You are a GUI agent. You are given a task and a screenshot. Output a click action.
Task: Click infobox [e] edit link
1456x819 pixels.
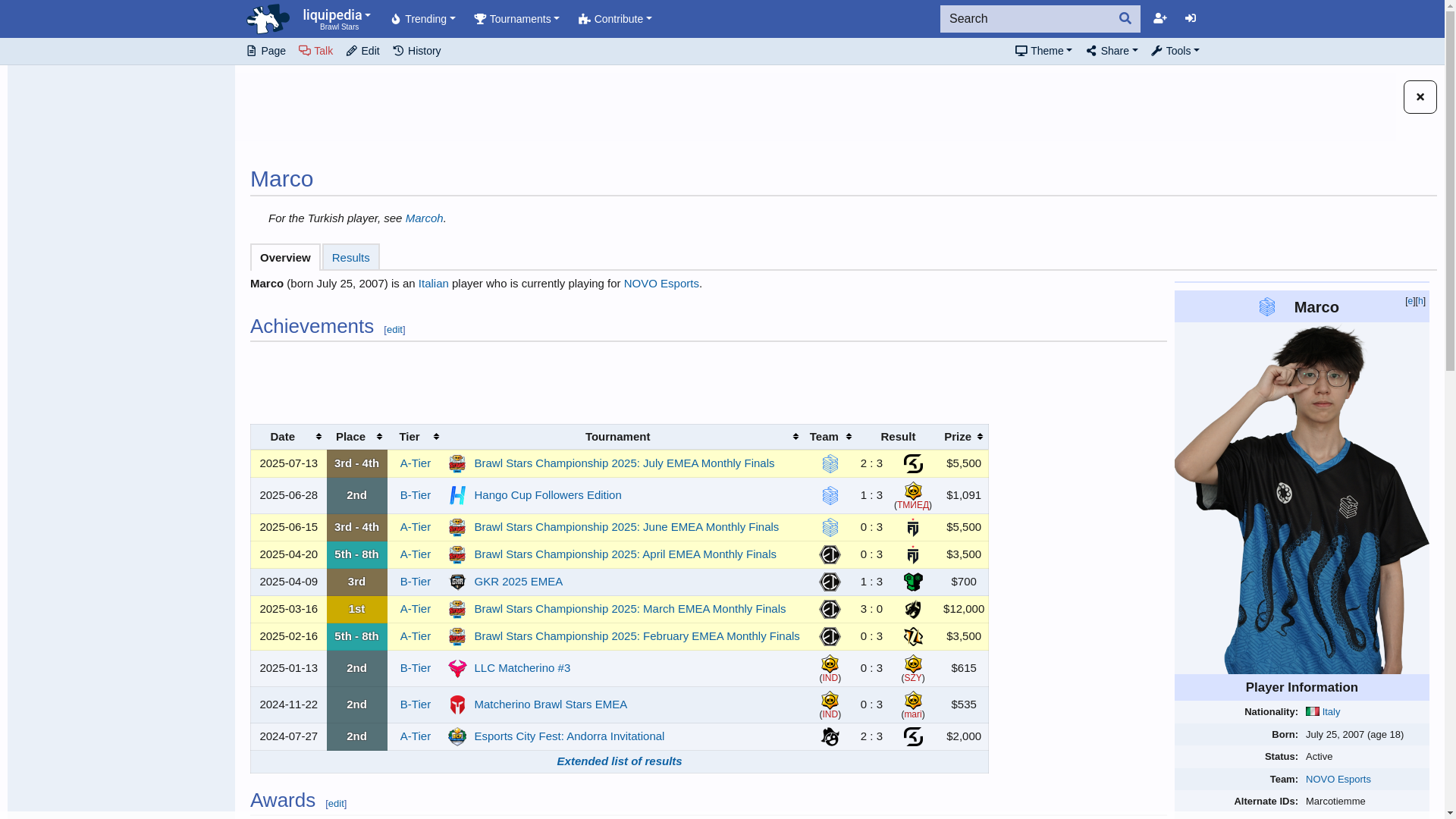(1410, 301)
